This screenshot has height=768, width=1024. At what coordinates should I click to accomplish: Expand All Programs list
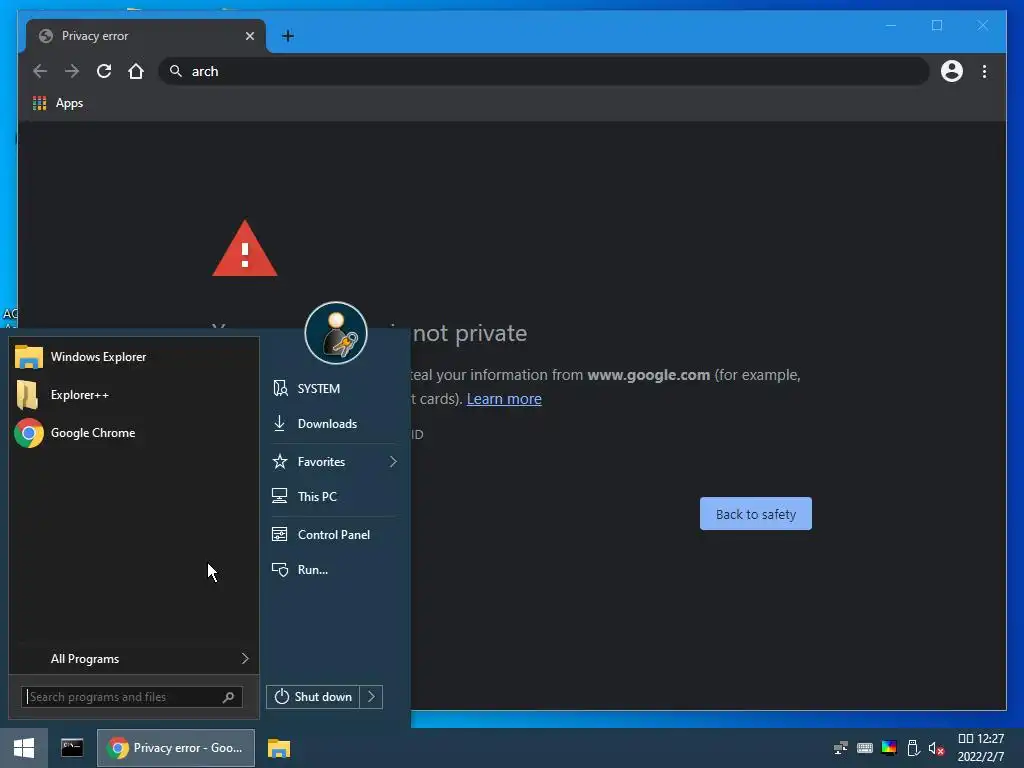(134, 659)
